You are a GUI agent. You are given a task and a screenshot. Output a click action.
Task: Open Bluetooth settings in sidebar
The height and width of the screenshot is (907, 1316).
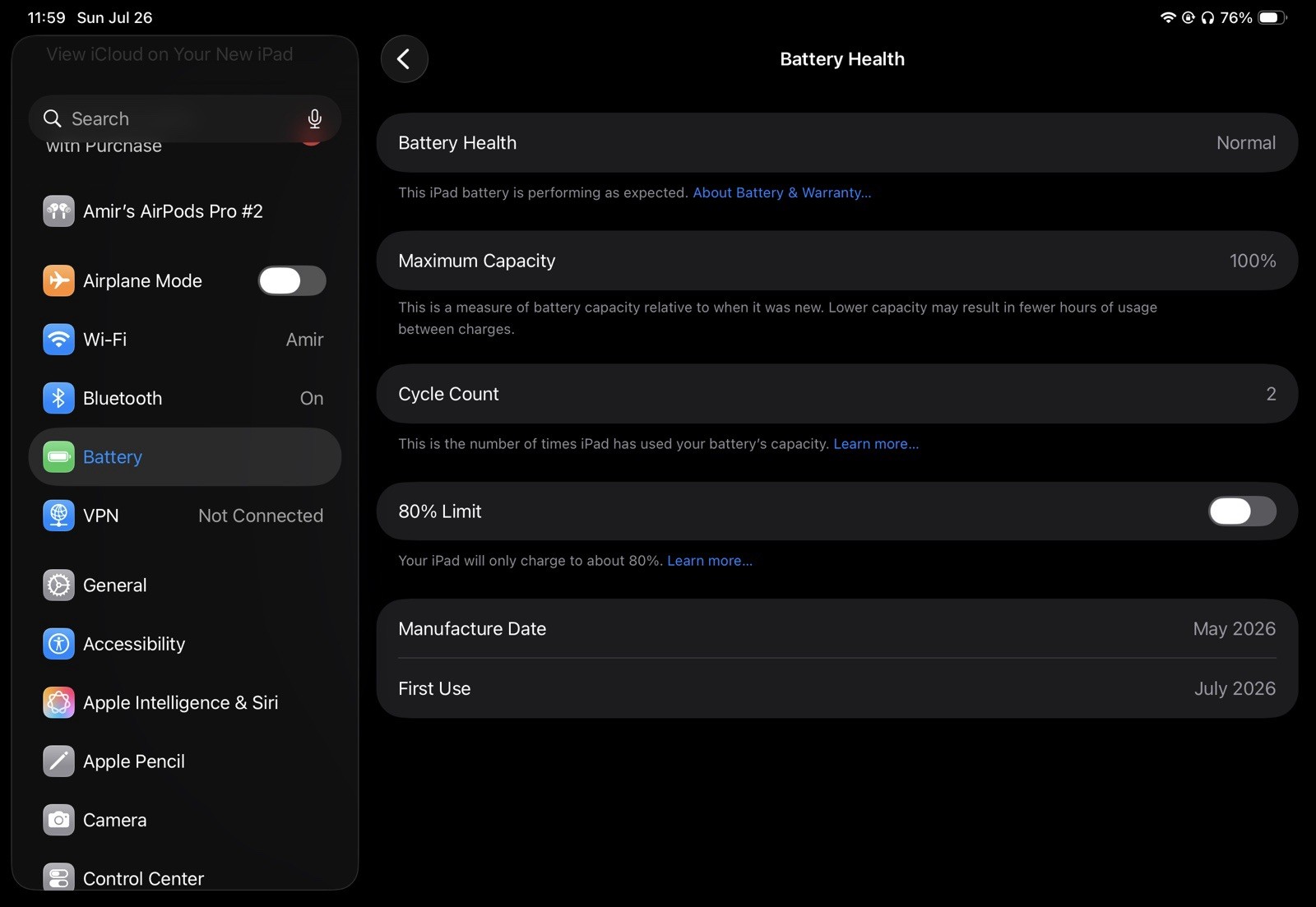click(x=184, y=398)
